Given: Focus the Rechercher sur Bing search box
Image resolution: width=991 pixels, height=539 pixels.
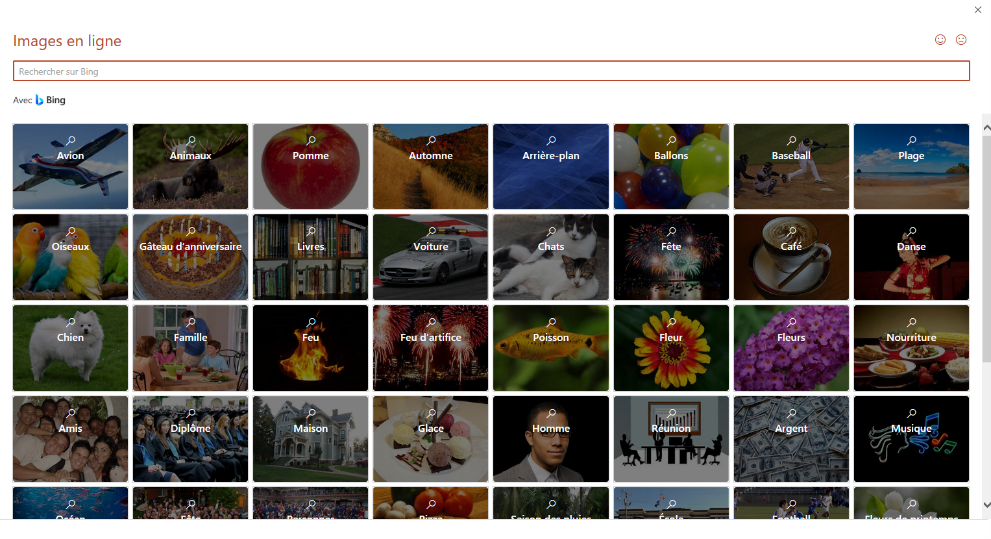Looking at the screenshot, I should [491, 71].
